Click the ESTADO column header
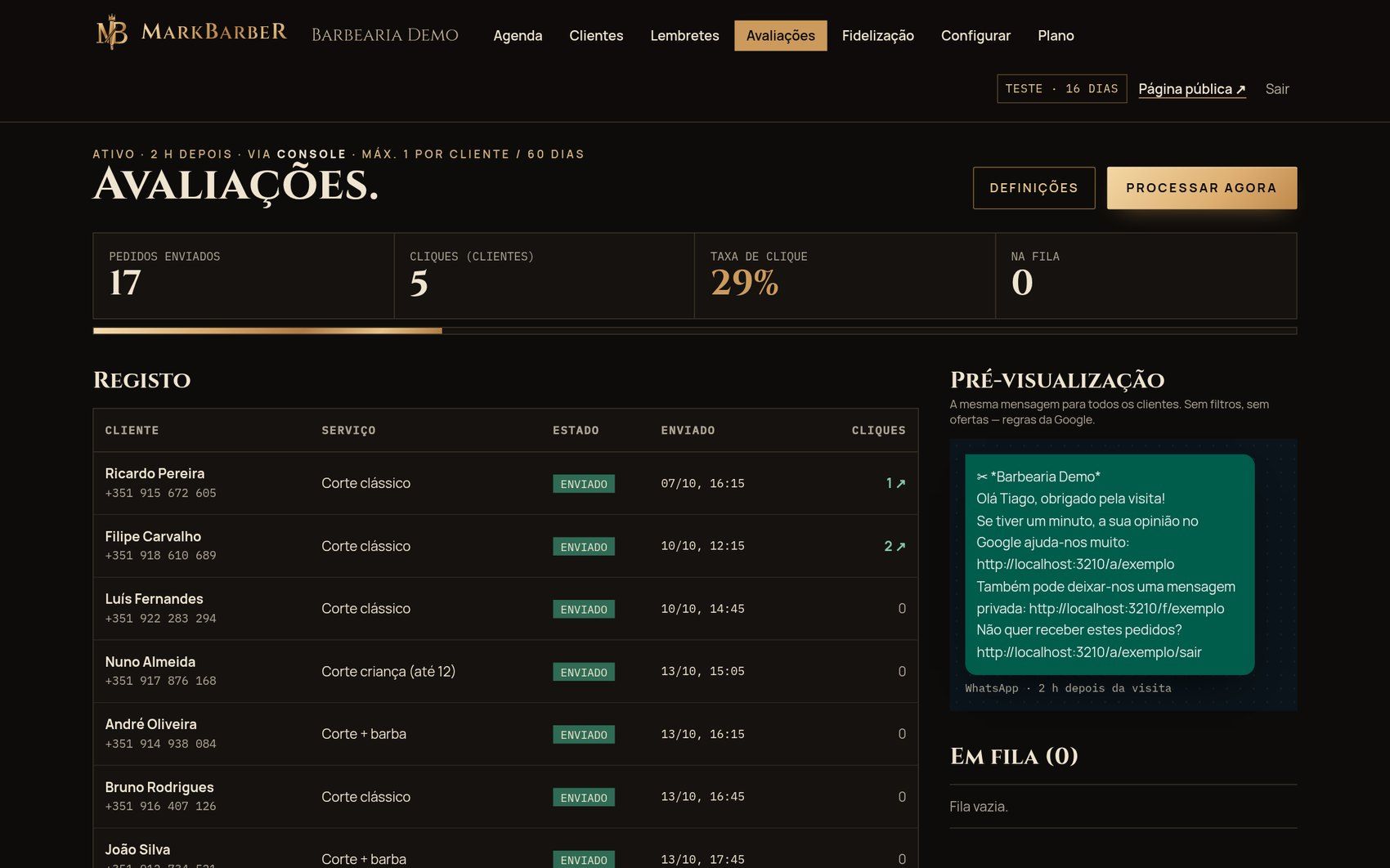Screen dimensions: 1390x868 coord(576,431)
